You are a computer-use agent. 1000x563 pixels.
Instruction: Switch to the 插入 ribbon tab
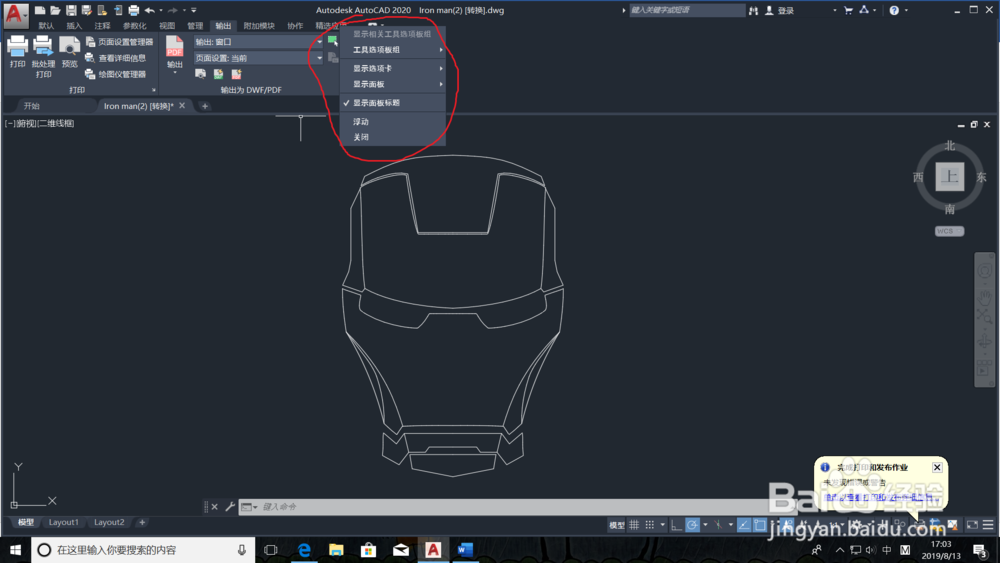point(74,26)
